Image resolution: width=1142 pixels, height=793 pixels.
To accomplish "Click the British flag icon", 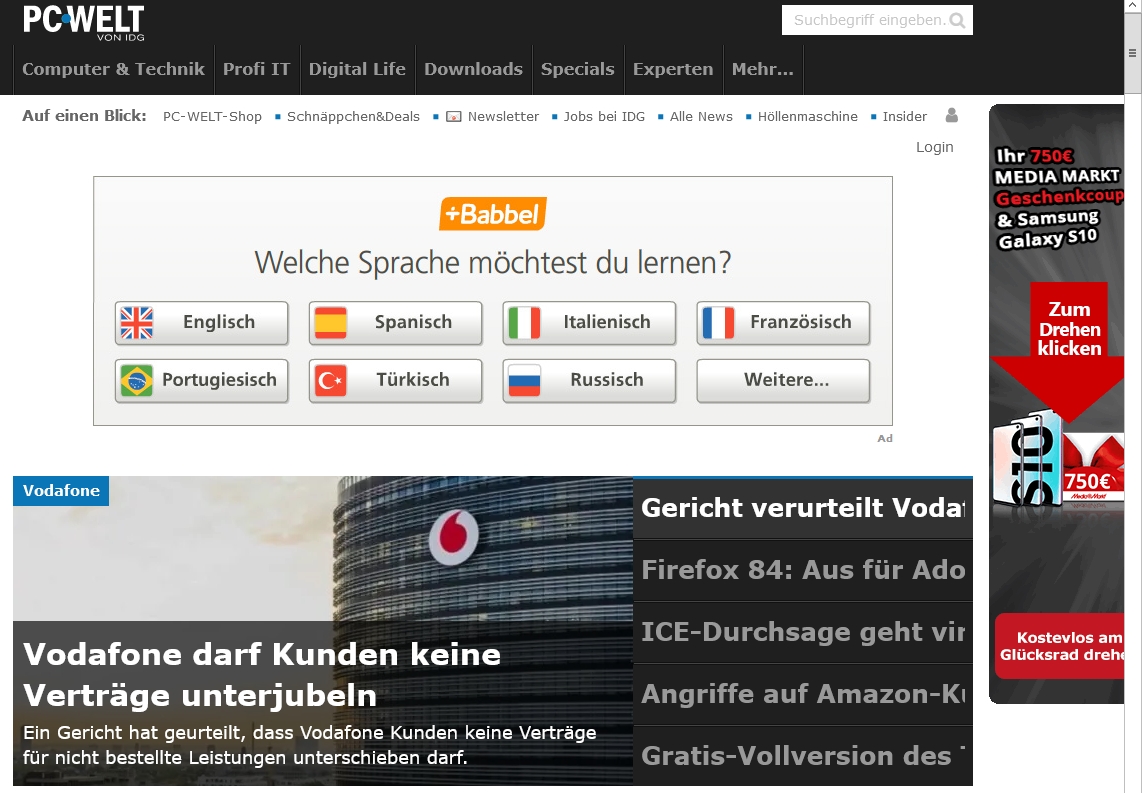I will 137,323.
